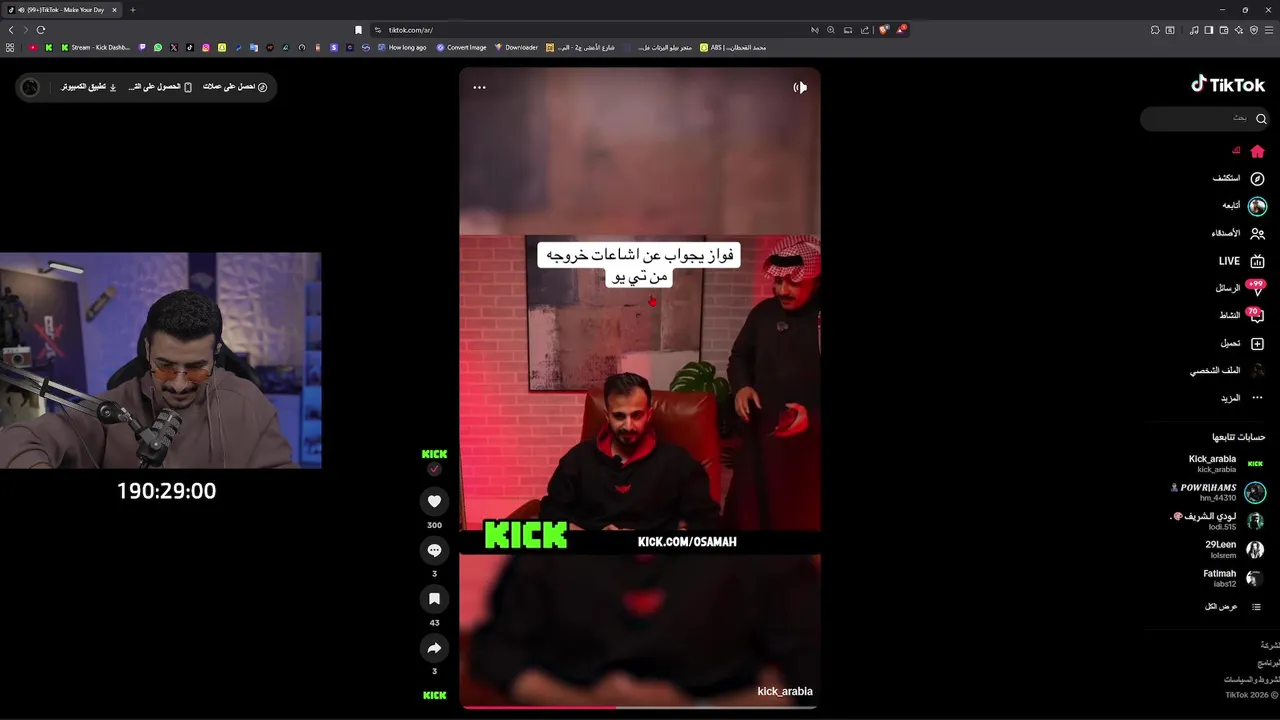1280x720 pixels.
Task: Open 29Leen followed account
Action: click(x=1236, y=549)
